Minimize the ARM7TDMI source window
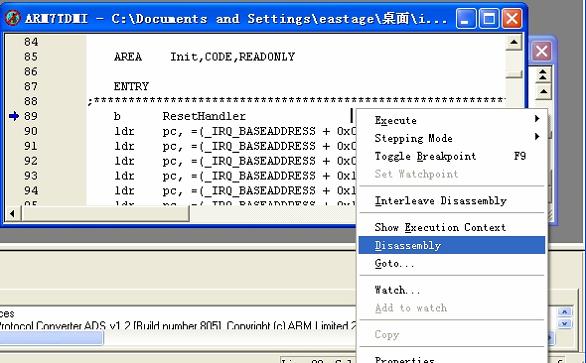This screenshot has width=586, height=363. 466,18
